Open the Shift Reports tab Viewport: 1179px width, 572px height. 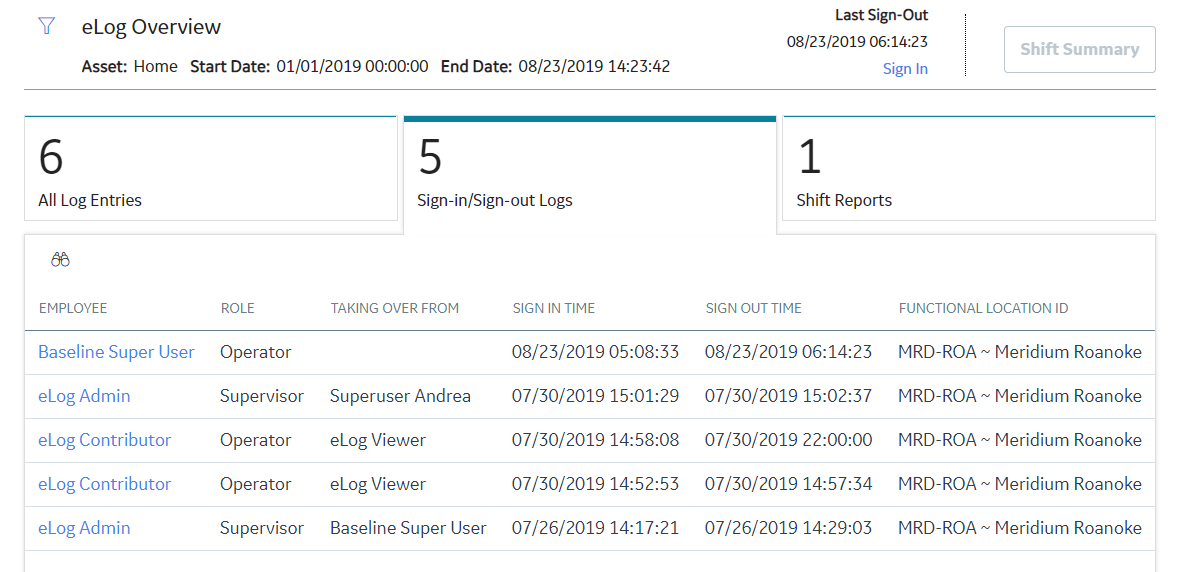tap(969, 168)
